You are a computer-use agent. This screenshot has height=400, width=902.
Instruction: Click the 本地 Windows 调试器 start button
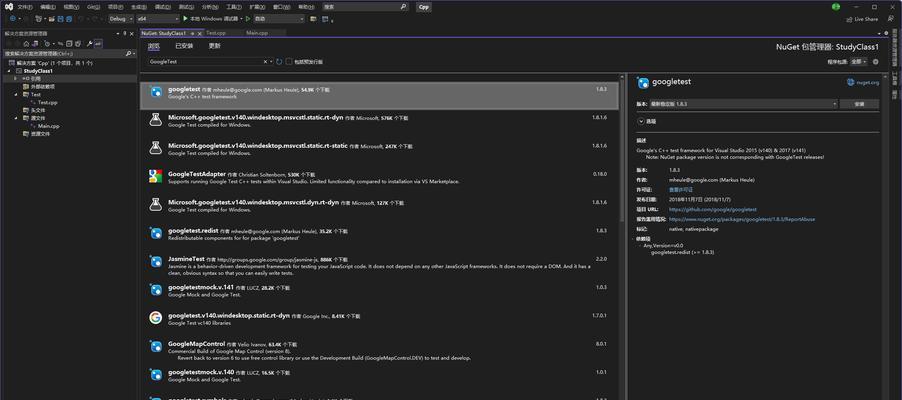click(211, 19)
